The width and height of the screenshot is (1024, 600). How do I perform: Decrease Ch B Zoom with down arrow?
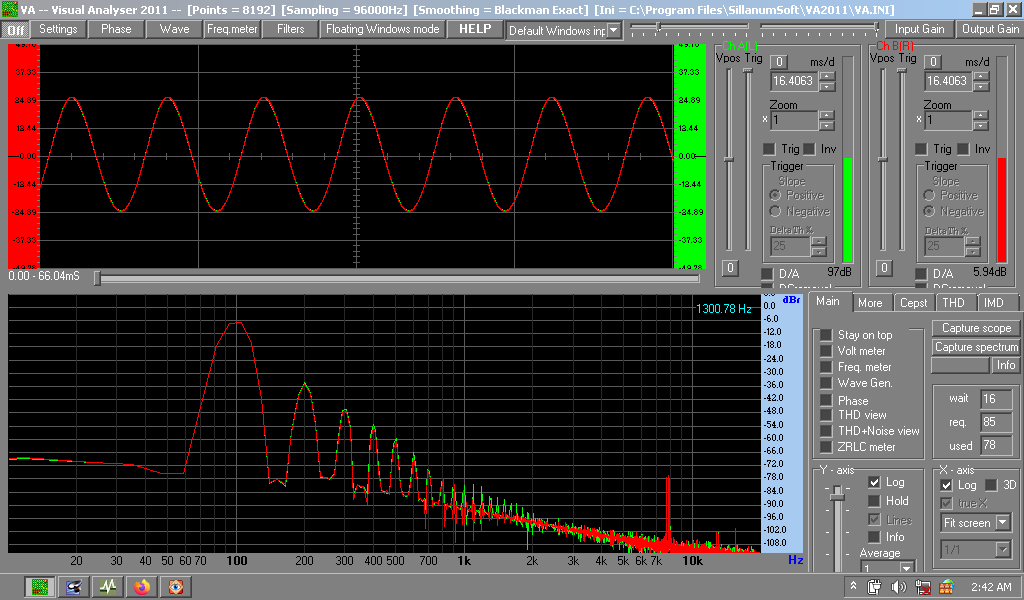(981, 125)
